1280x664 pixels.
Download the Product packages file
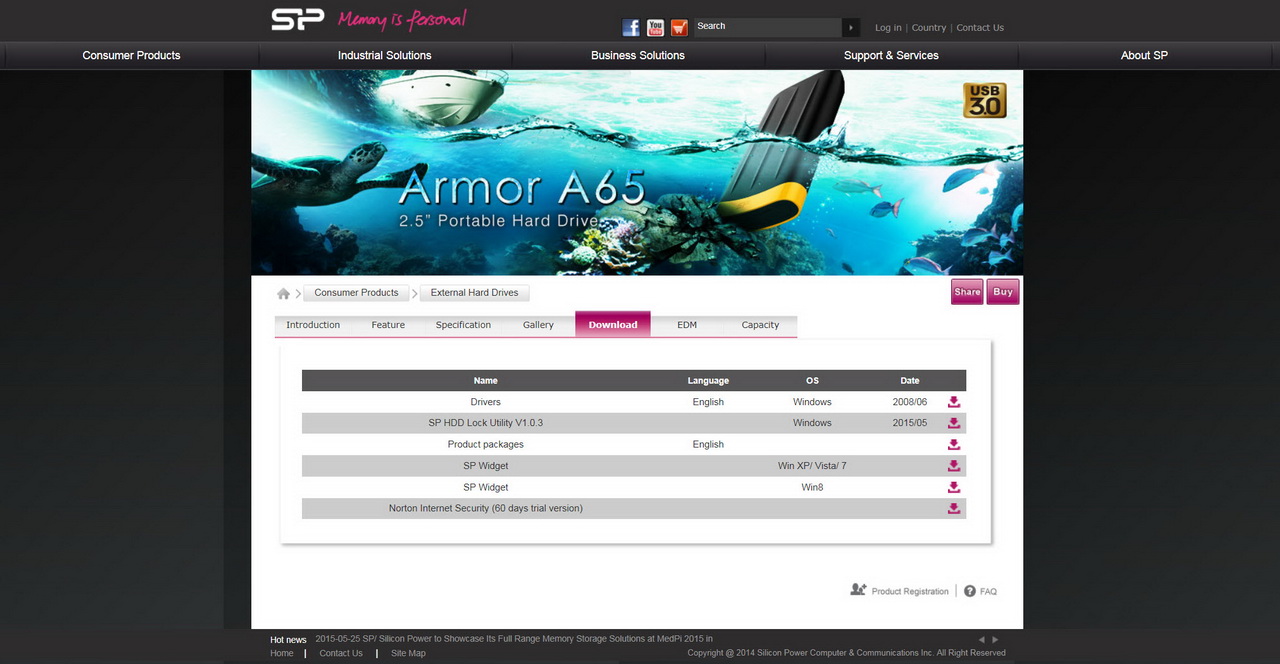(x=954, y=445)
